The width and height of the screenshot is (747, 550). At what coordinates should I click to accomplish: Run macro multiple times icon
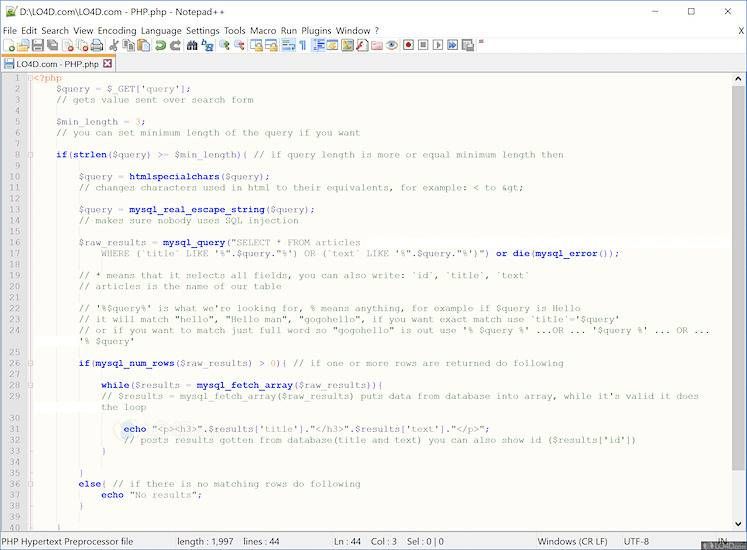(453, 45)
